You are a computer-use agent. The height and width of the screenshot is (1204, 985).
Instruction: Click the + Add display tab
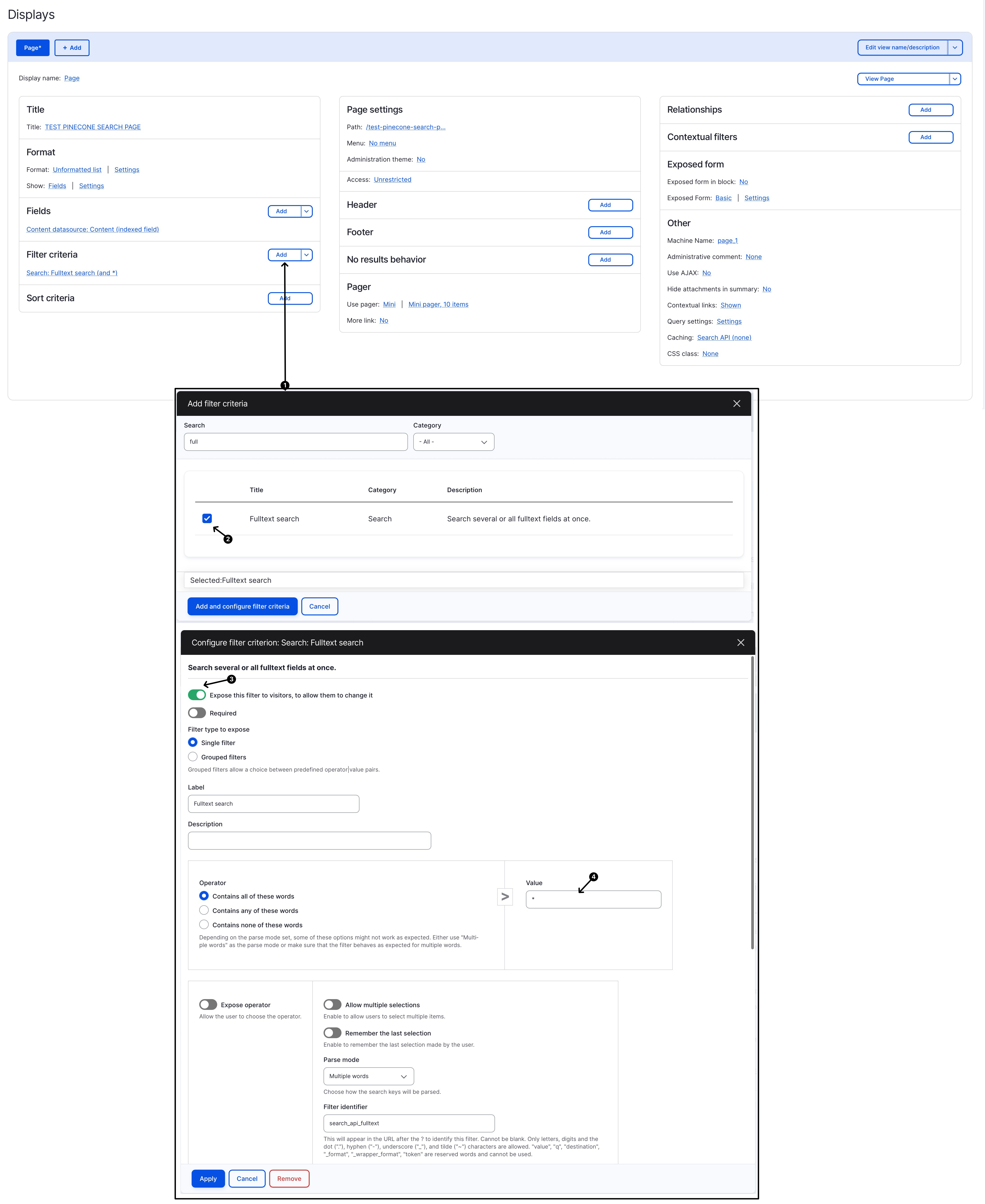click(72, 48)
